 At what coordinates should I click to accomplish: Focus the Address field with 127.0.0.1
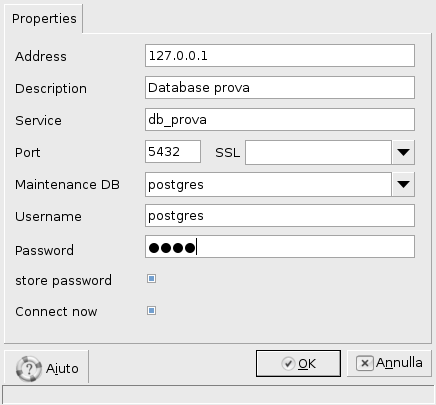(x=280, y=56)
